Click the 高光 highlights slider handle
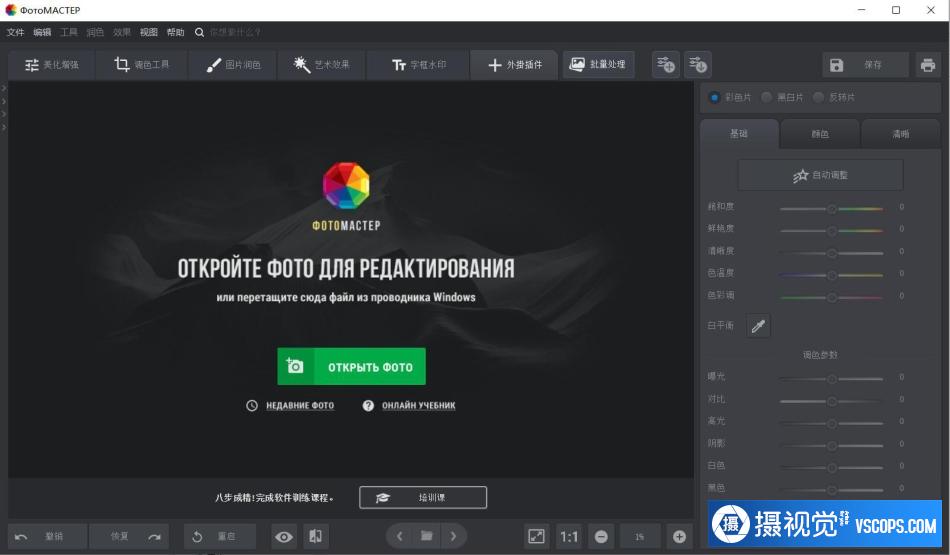Image resolution: width=950 pixels, height=555 pixels. (832, 423)
